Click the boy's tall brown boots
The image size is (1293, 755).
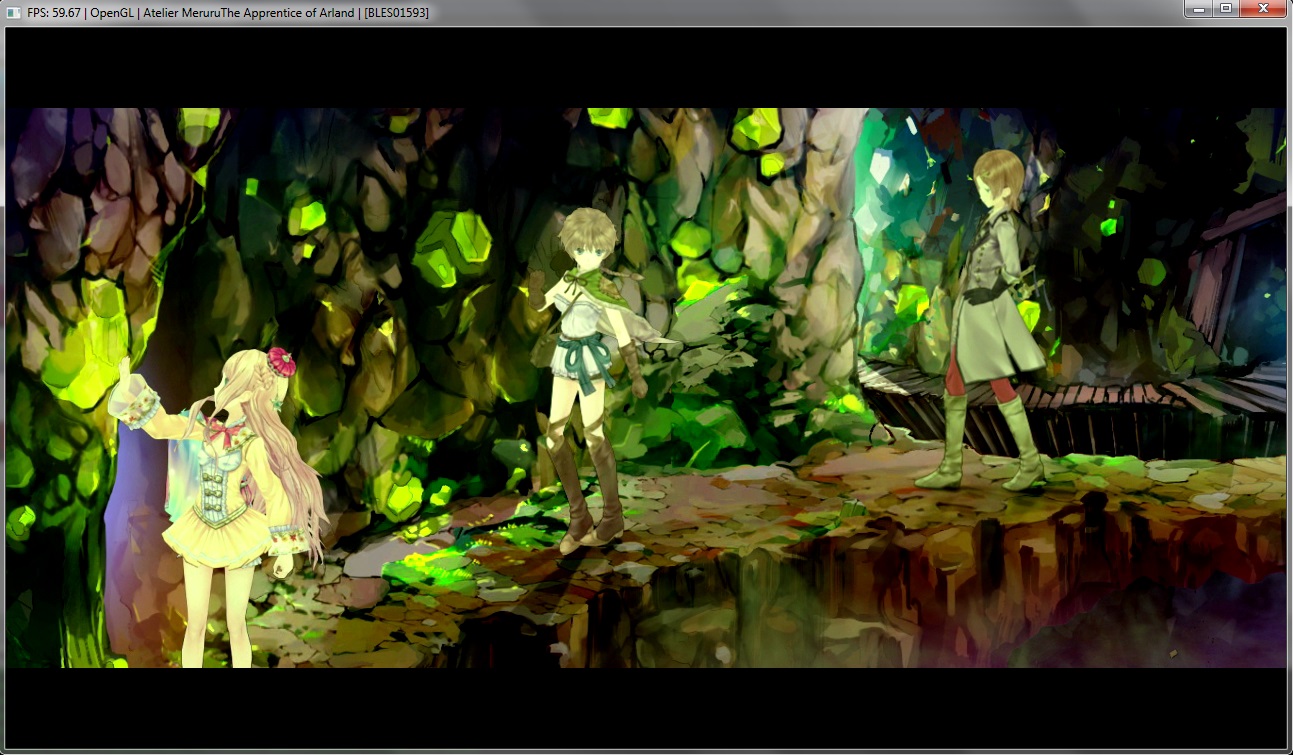tap(588, 495)
